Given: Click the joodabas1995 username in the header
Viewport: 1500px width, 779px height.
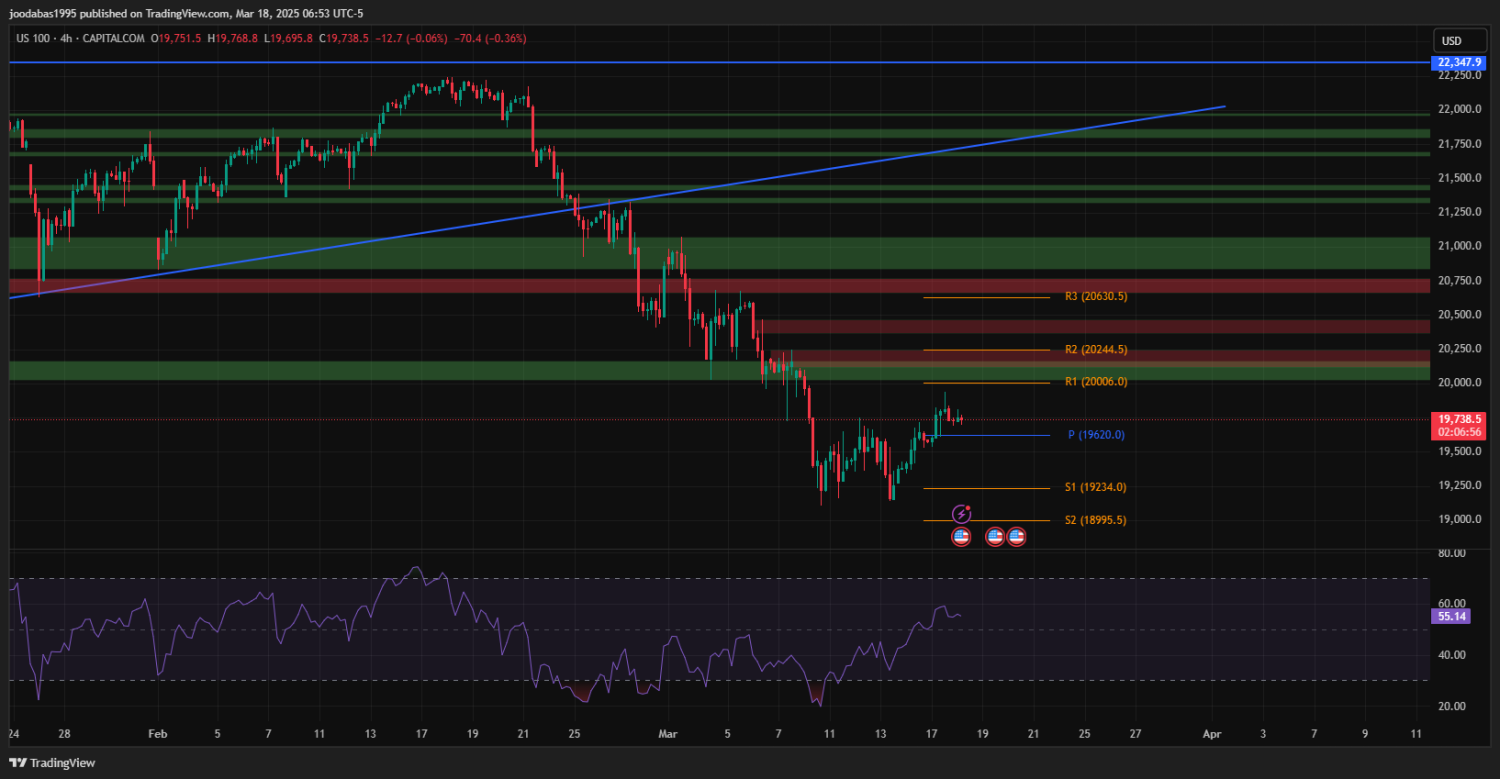Looking at the screenshot, I should point(42,14).
